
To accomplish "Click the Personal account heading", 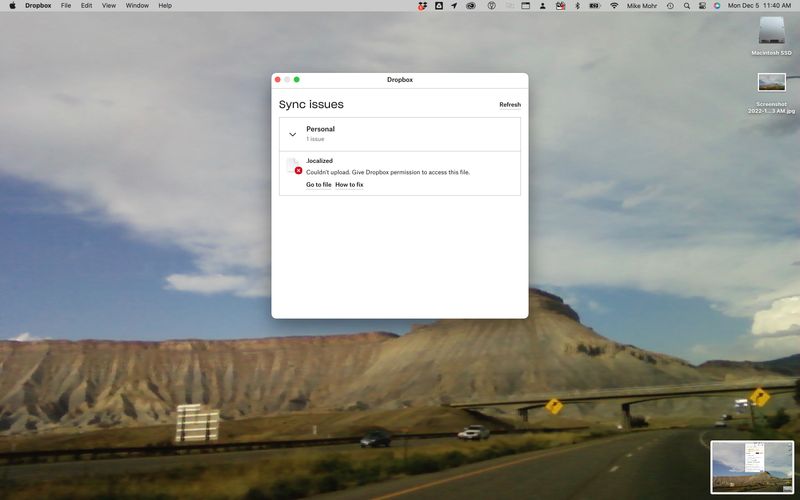I will 320,129.
